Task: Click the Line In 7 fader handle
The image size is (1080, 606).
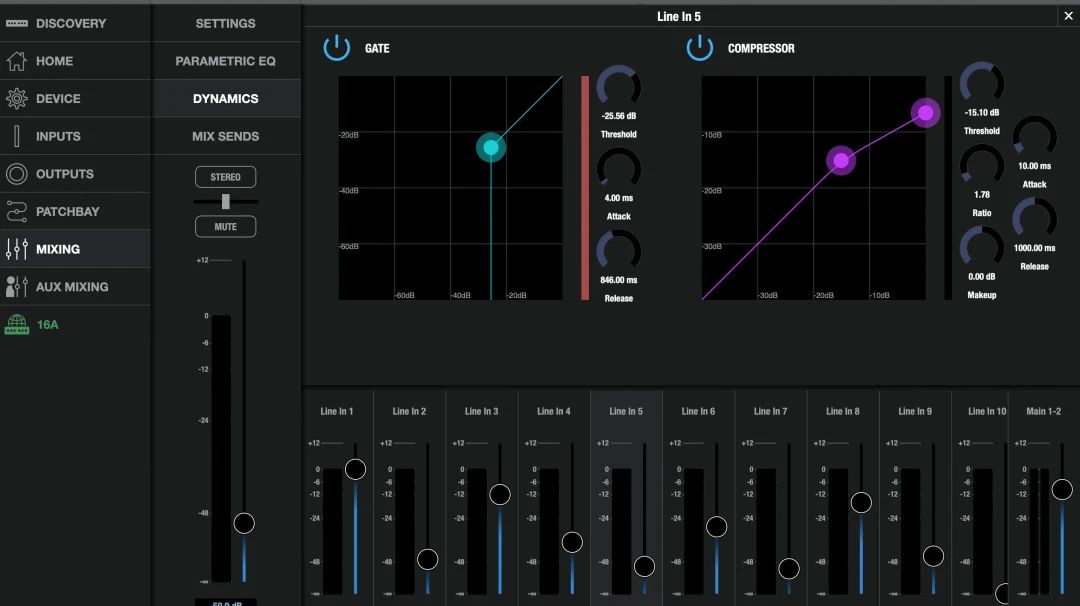Action: coord(789,569)
